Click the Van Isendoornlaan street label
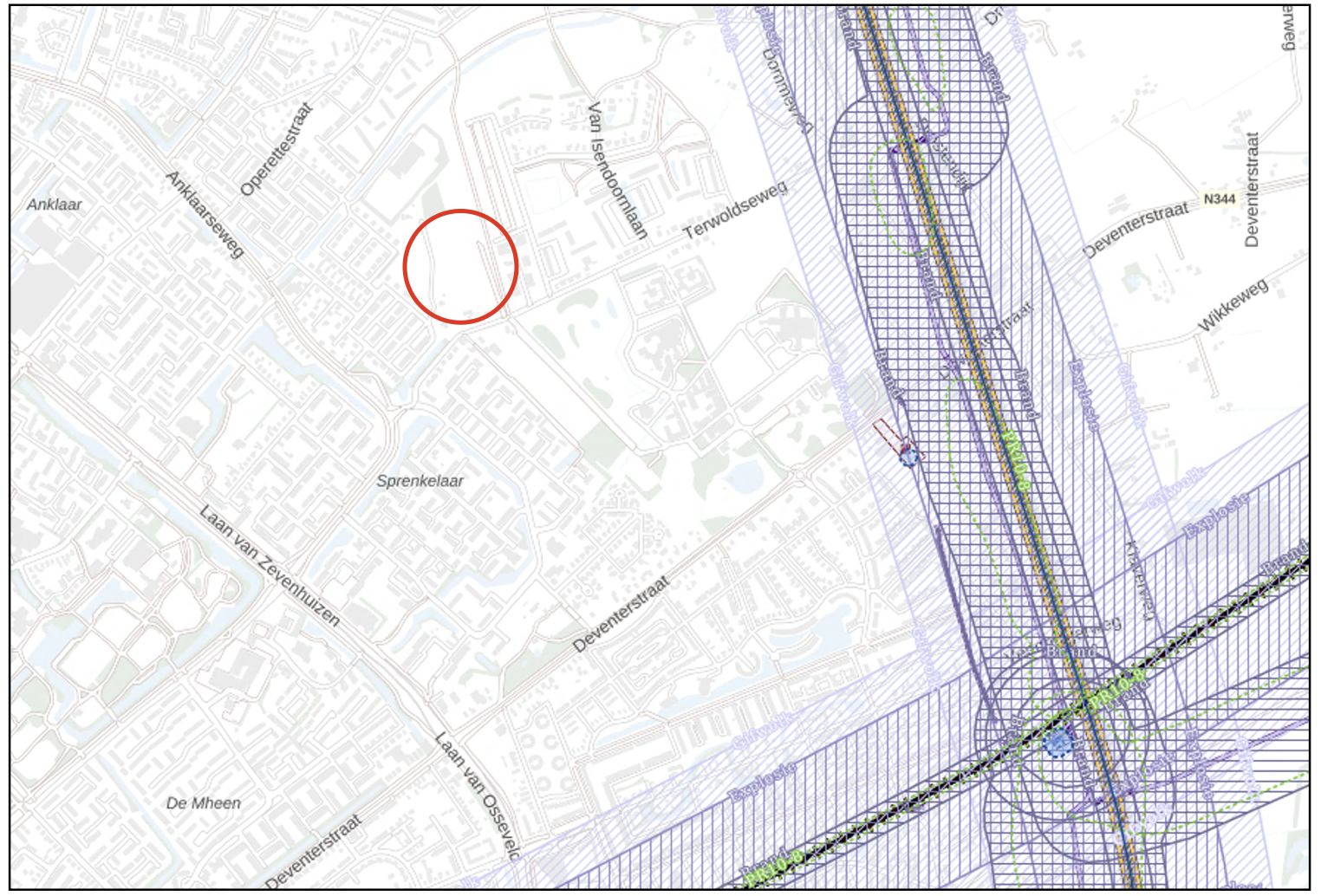The height and width of the screenshot is (896, 1321). click(617, 171)
